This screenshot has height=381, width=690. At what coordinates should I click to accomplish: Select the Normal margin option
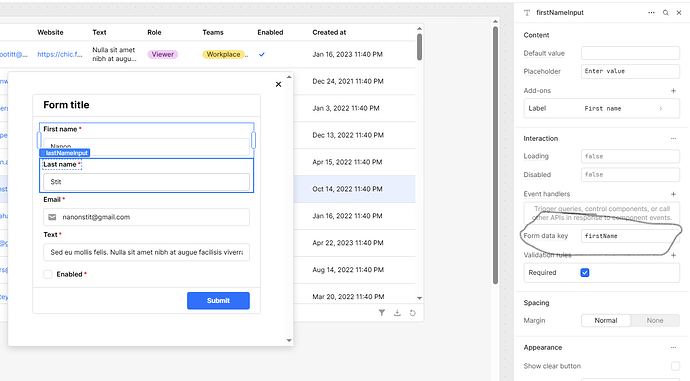point(606,320)
